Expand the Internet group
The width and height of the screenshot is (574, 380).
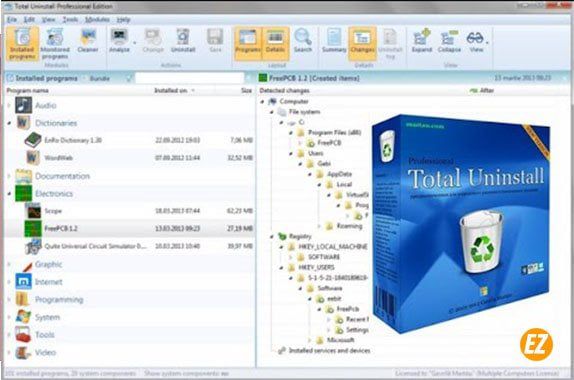point(9,282)
